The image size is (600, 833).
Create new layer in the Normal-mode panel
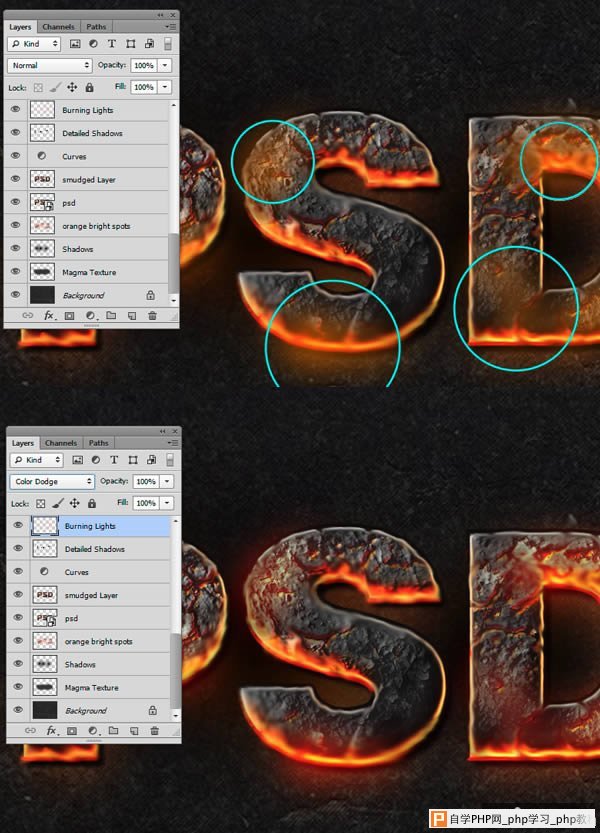132,316
